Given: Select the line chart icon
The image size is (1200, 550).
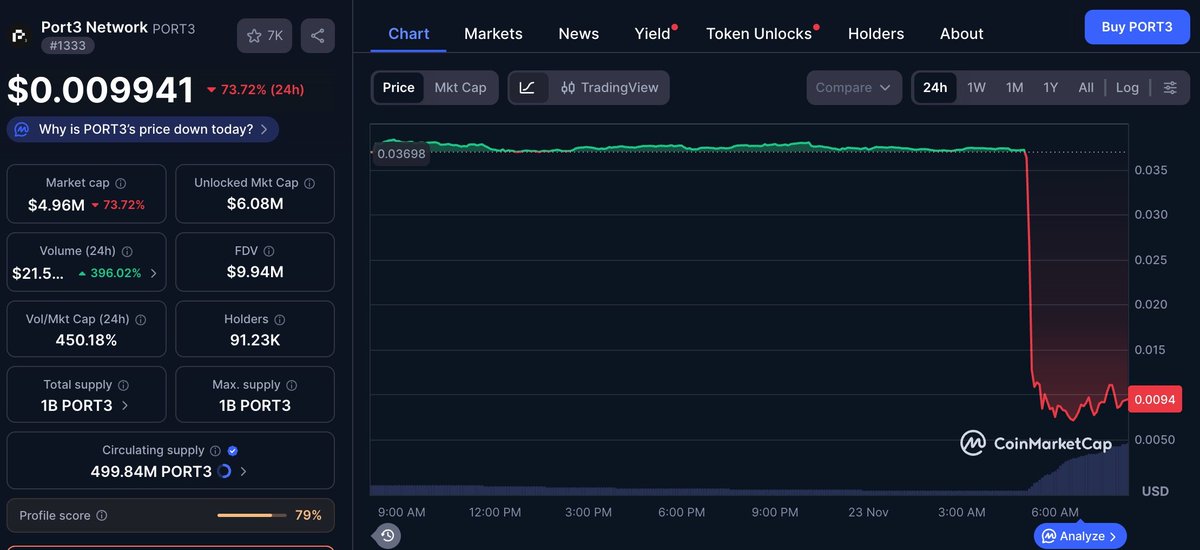Looking at the screenshot, I should coord(527,87).
